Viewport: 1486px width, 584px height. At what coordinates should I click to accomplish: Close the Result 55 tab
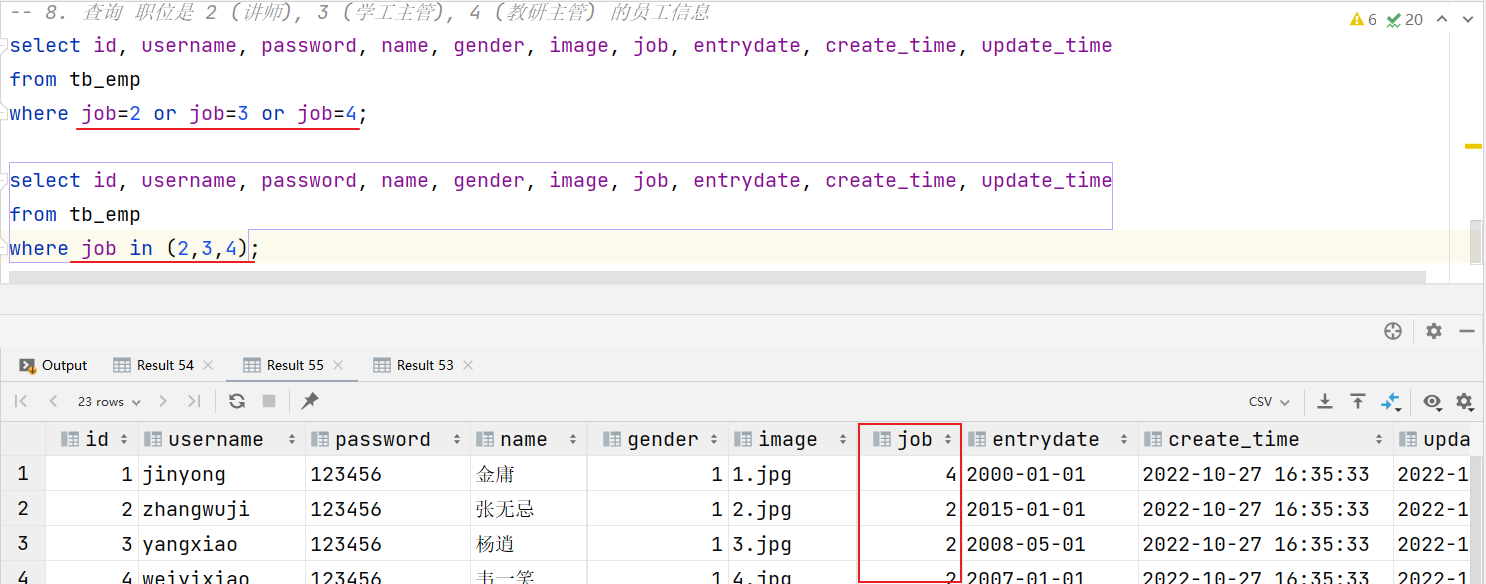pos(338,365)
